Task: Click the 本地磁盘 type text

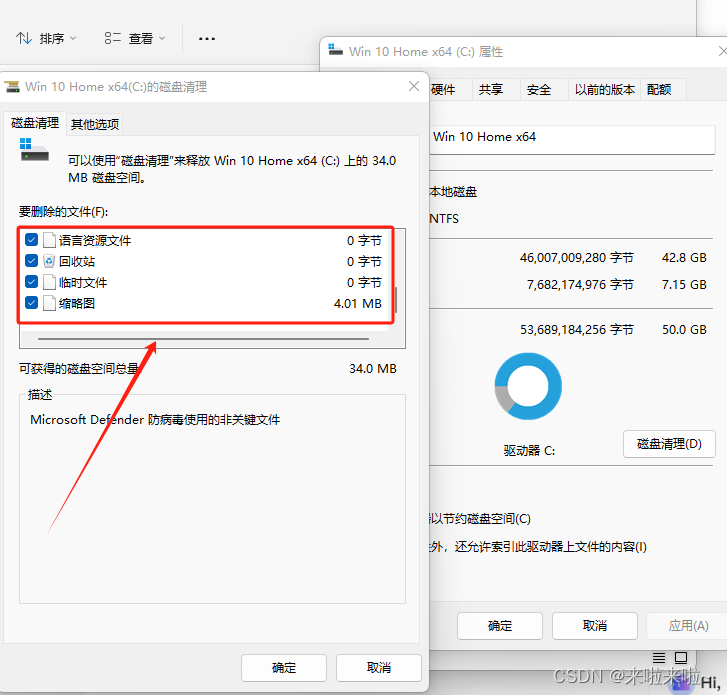Action: point(453,192)
